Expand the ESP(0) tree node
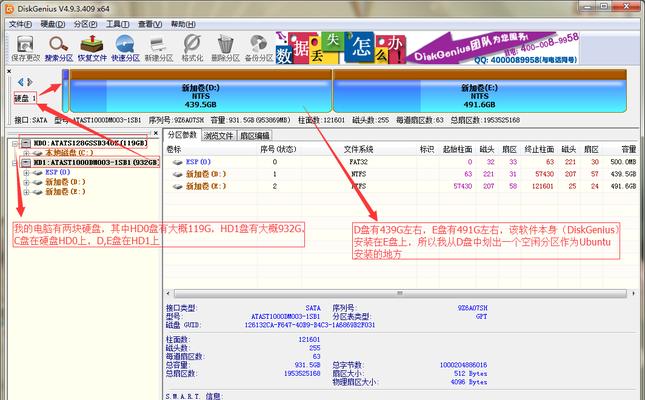Screen dimensions: 645x400 26,172
